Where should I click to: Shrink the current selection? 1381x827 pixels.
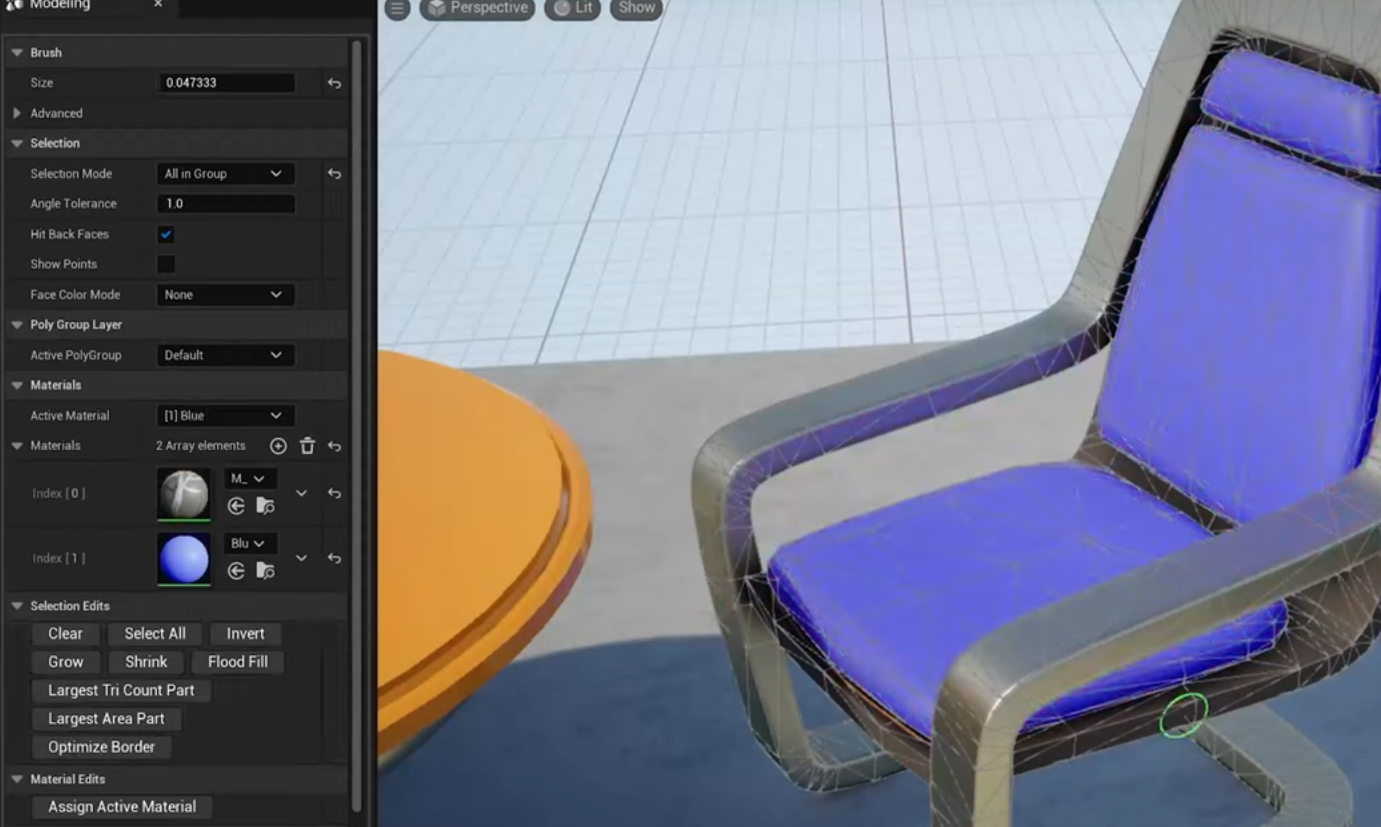coord(146,662)
